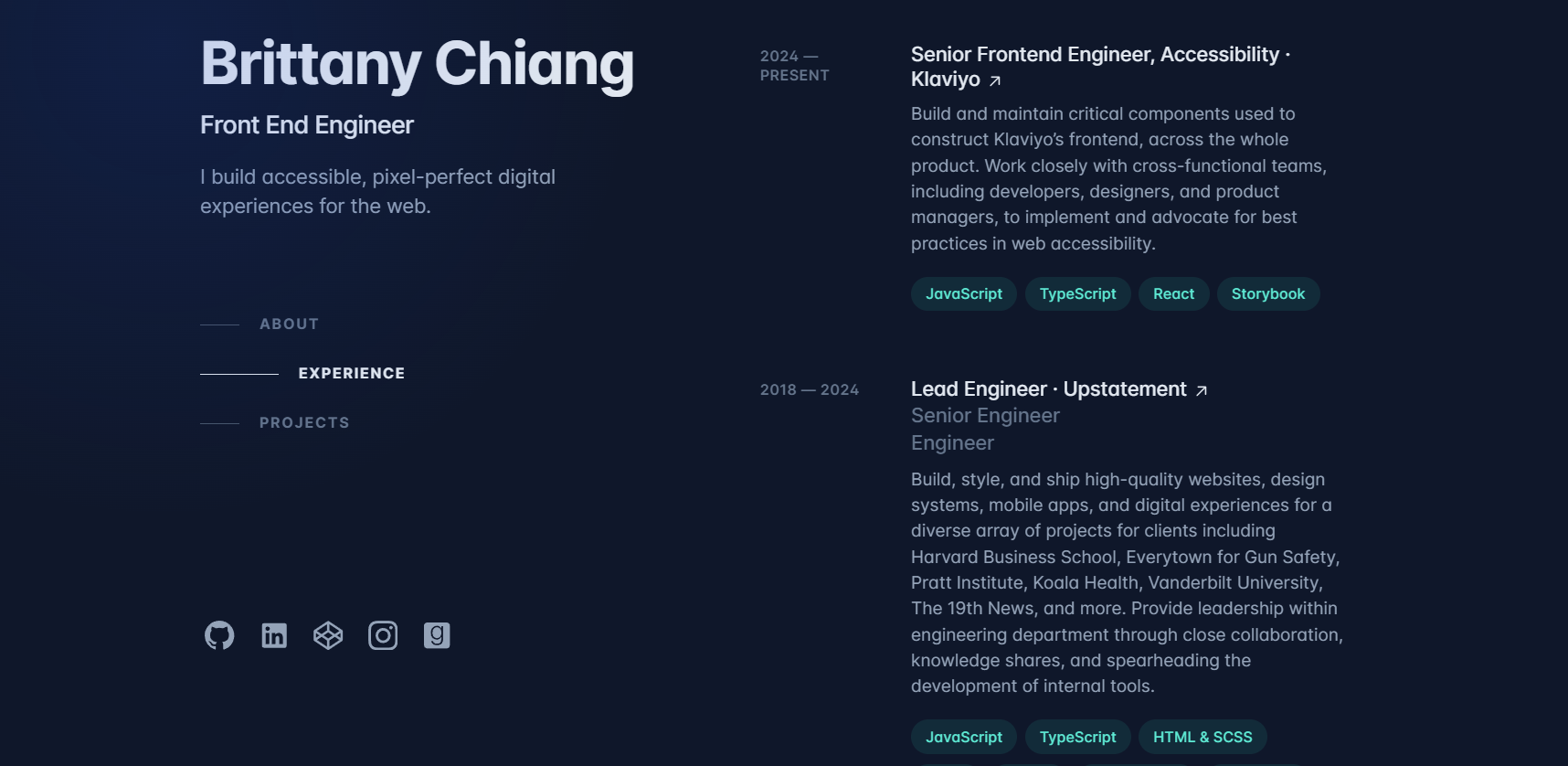Click the JavaScript tag under Klaviyo

click(x=964, y=293)
